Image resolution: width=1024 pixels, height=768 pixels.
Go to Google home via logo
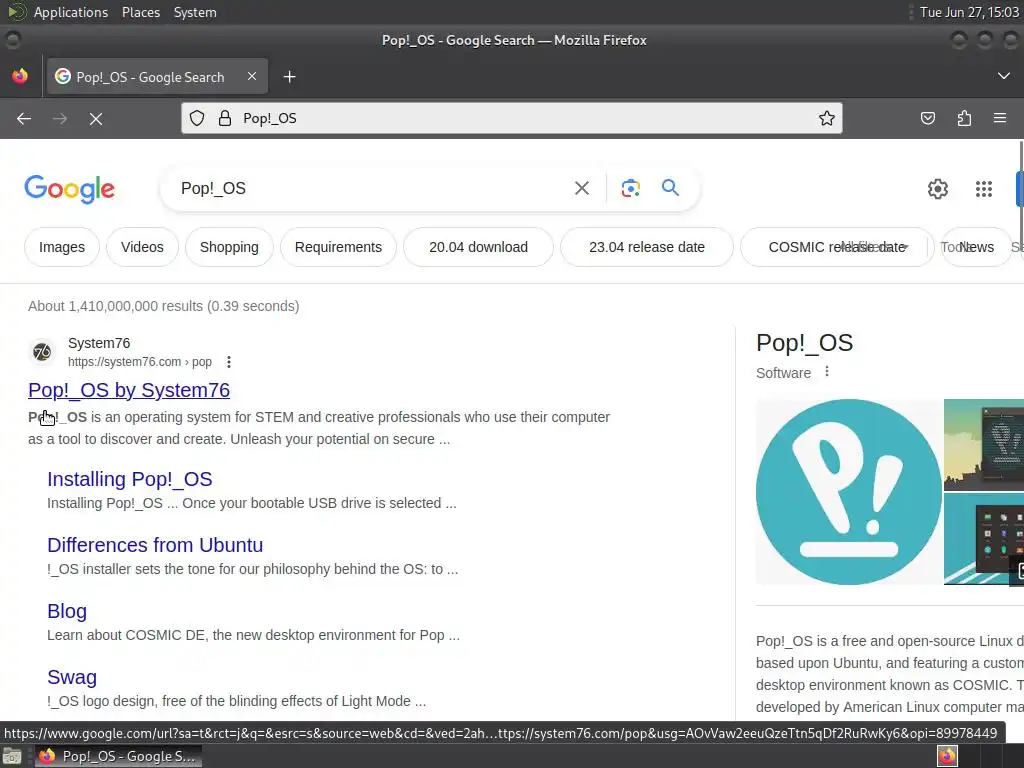point(69,189)
